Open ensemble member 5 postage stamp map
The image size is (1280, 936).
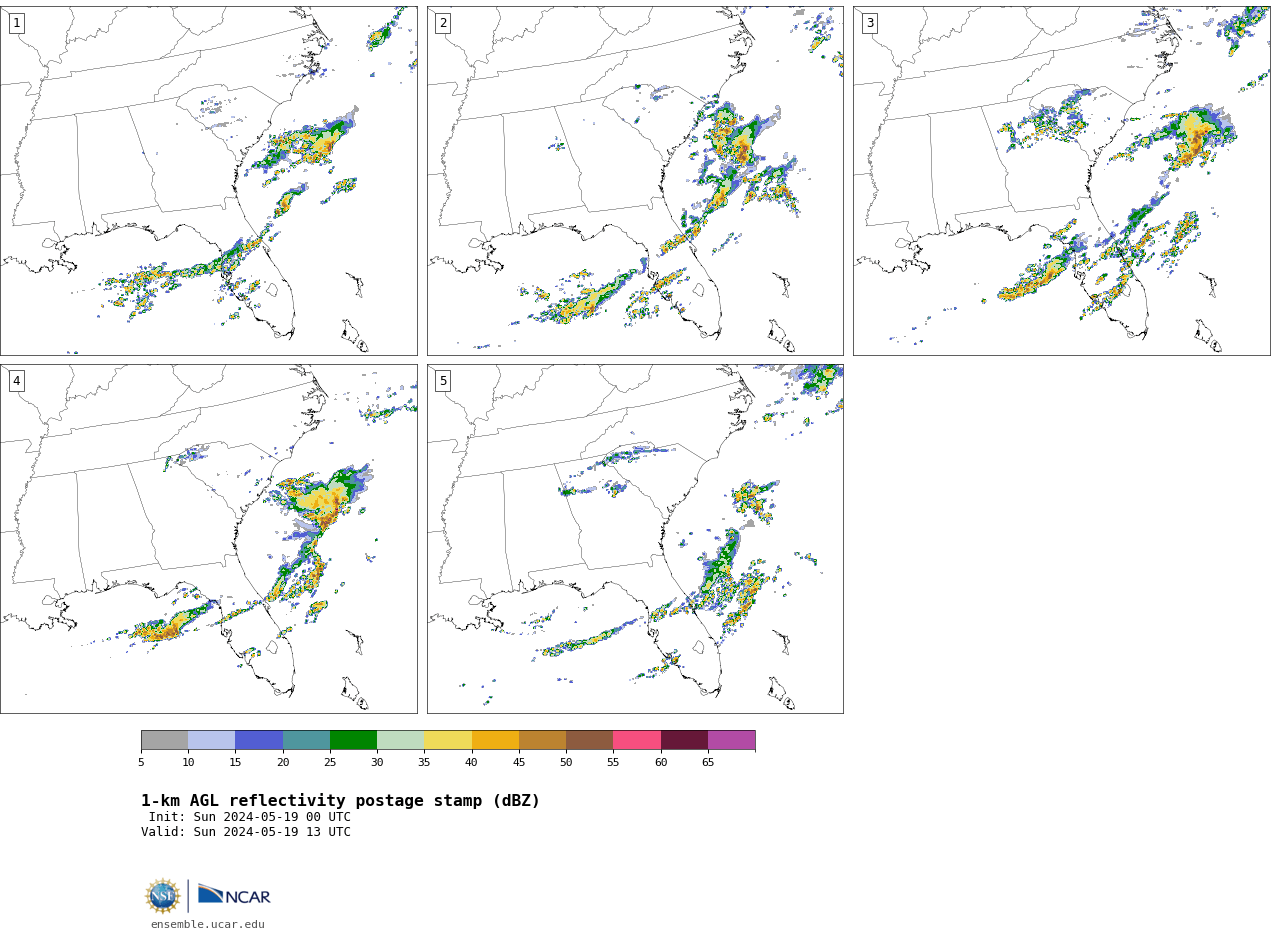click(x=635, y=539)
